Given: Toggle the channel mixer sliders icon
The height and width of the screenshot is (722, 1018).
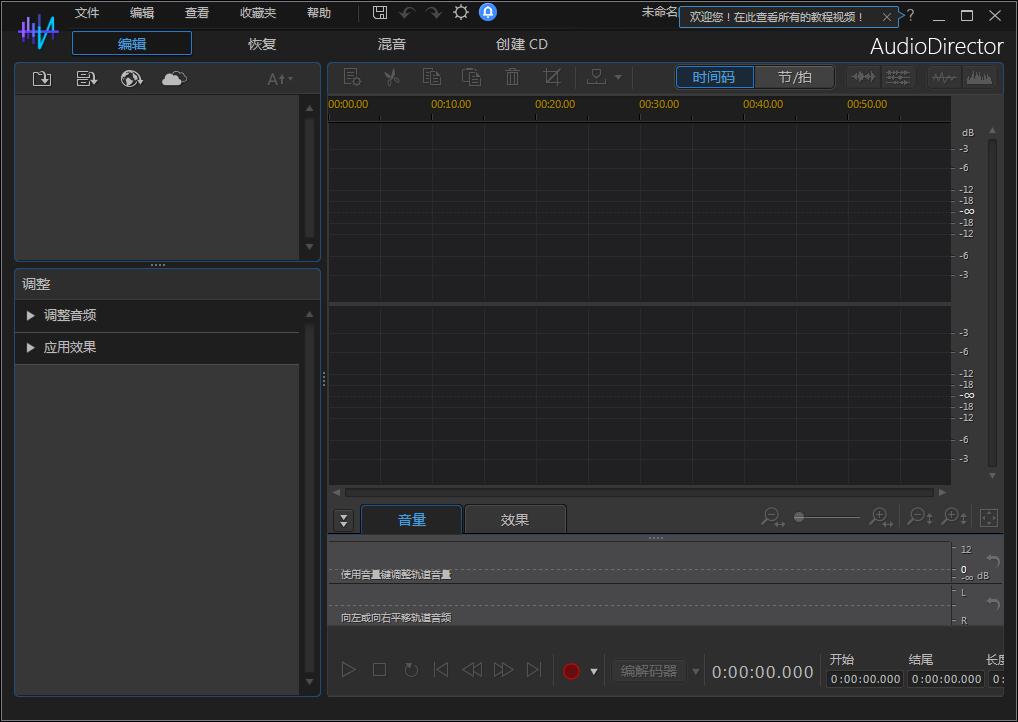Looking at the screenshot, I should coord(898,77).
